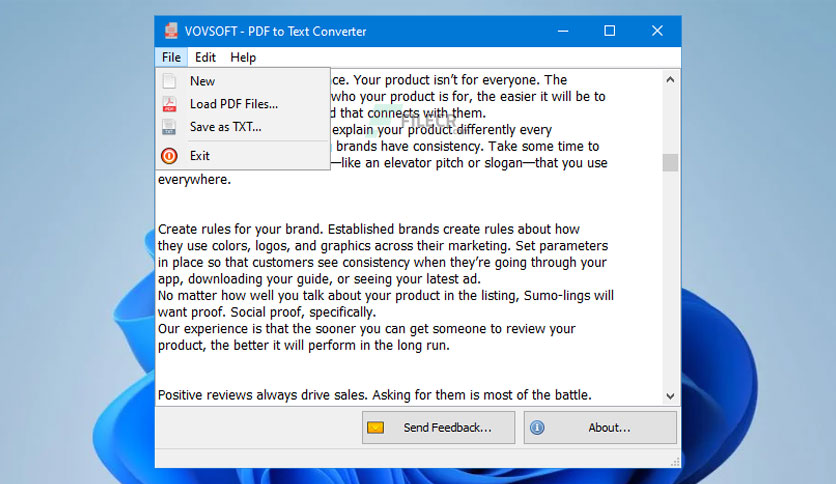
Task: Select Exit from the File menu
Action: [x=243, y=156]
